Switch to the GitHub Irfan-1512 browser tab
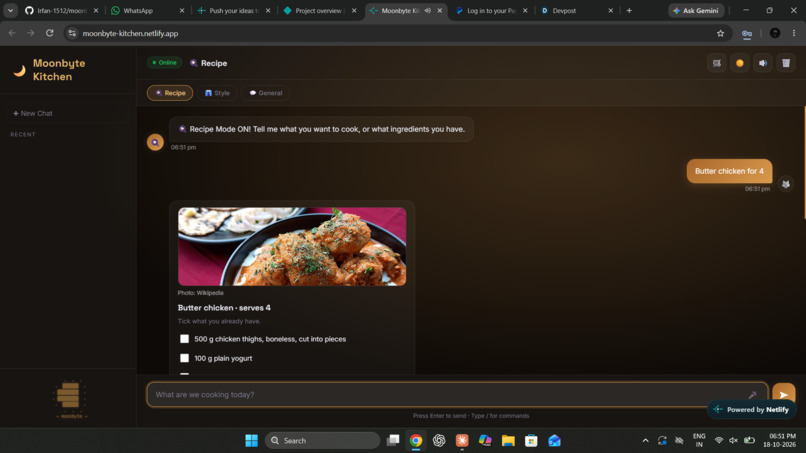The width and height of the screenshot is (806, 453). (x=61, y=10)
